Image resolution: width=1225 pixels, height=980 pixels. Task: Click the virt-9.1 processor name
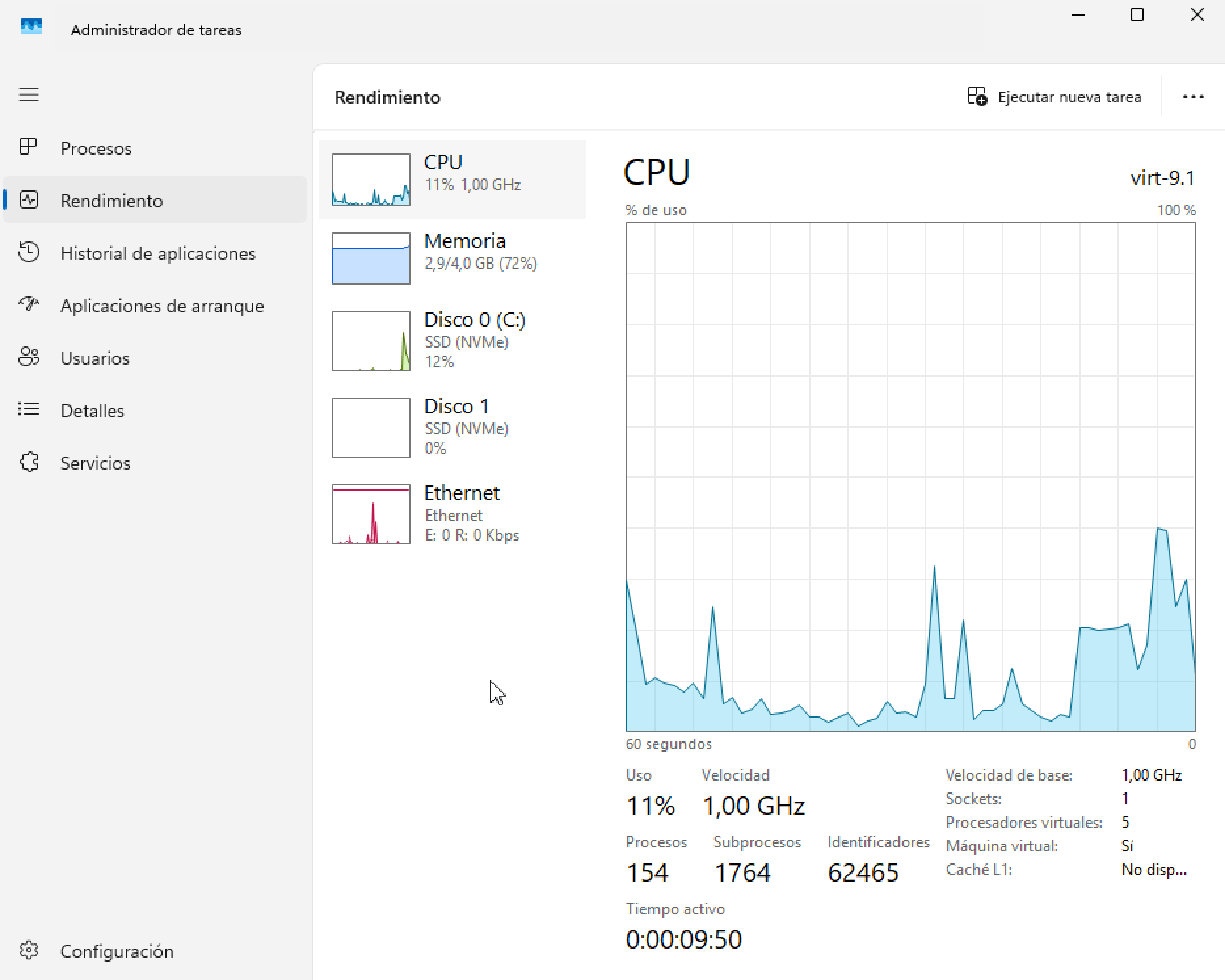tap(1163, 178)
